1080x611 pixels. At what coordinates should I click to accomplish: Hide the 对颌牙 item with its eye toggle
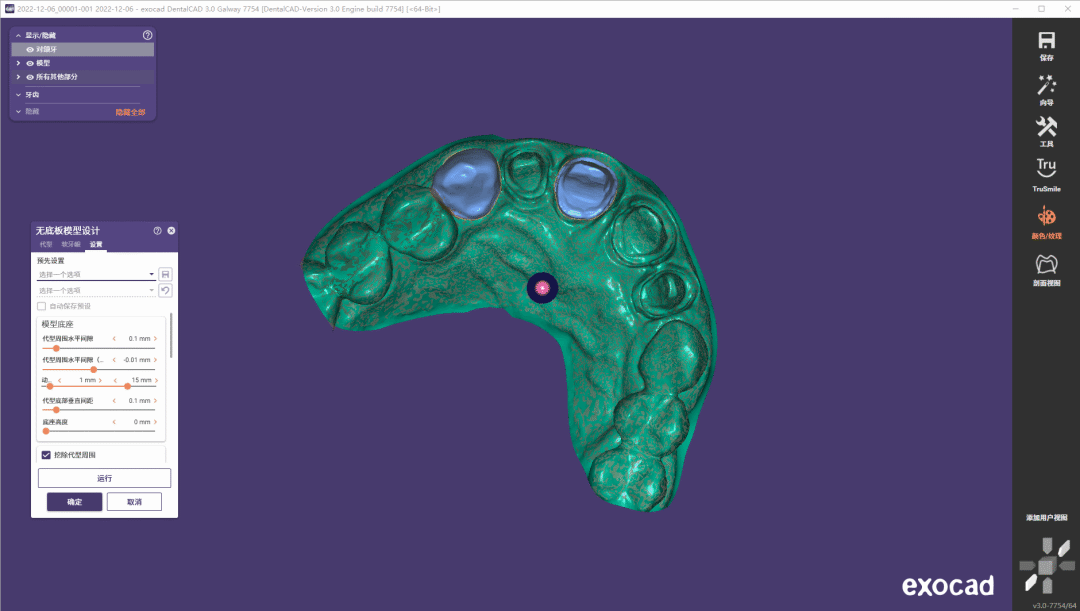pyautogui.click(x=30, y=48)
